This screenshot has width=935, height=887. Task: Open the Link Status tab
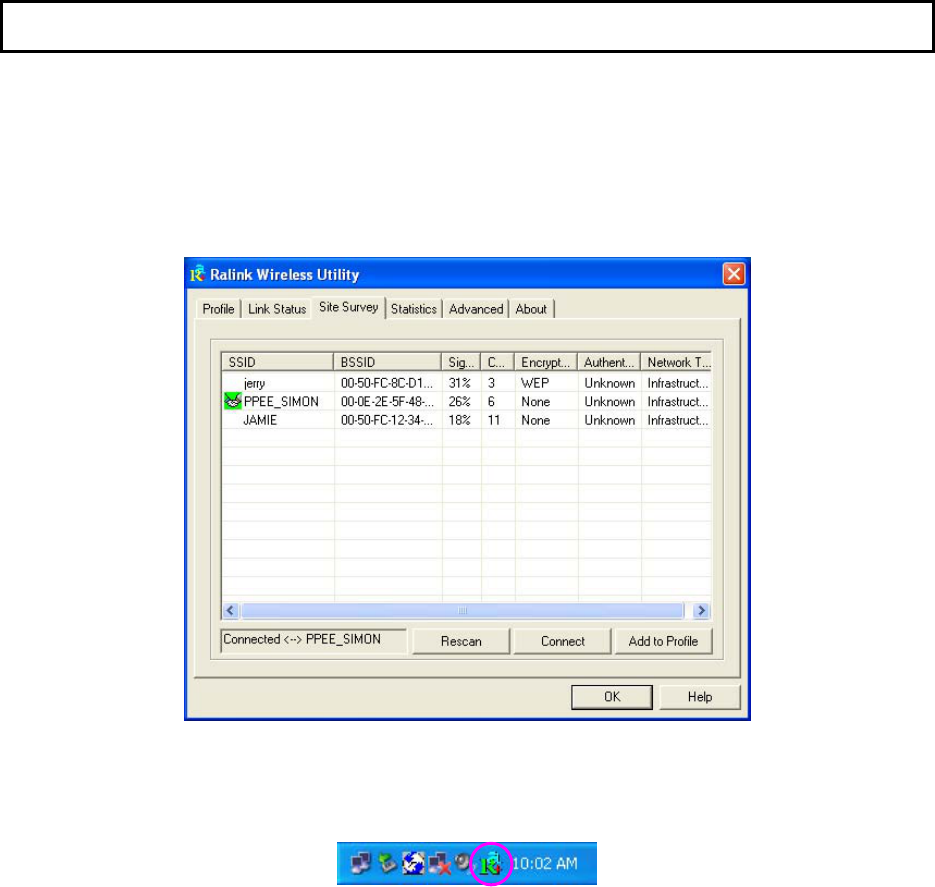pyautogui.click(x=277, y=309)
